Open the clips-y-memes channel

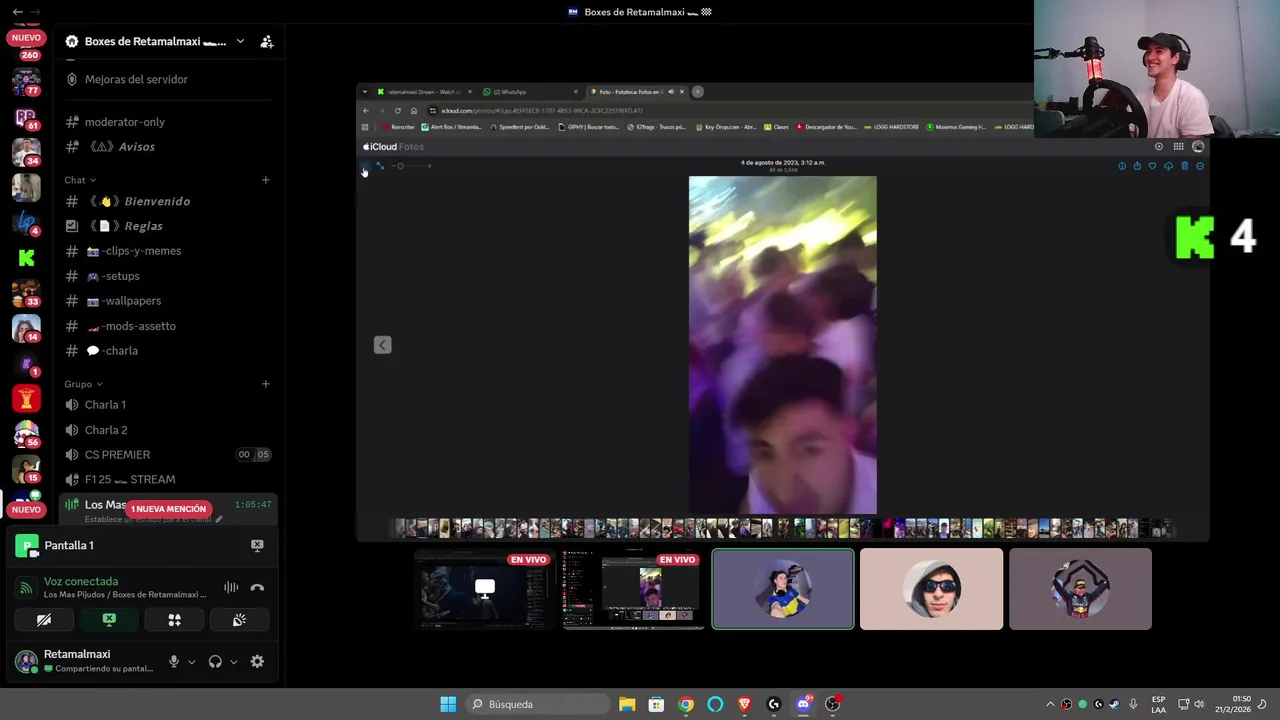[140, 251]
